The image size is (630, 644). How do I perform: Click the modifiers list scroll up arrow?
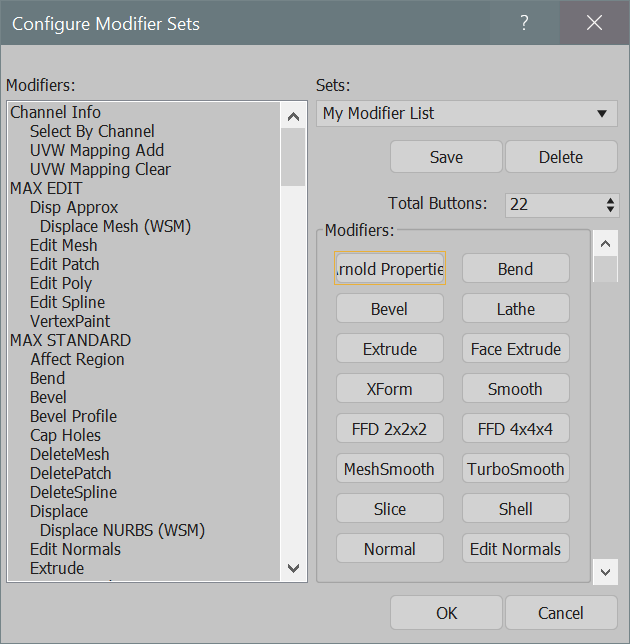(x=293, y=117)
